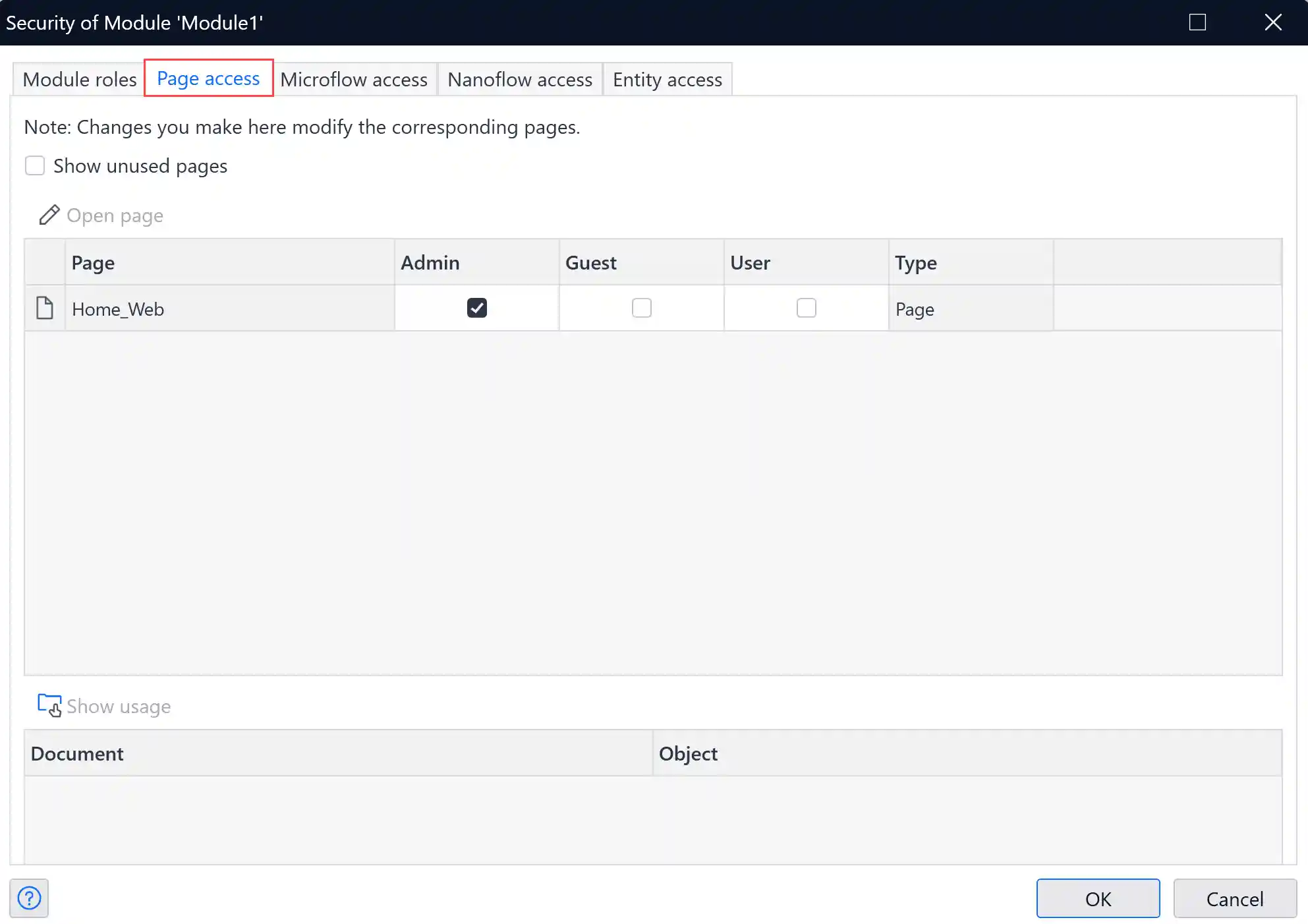The image size is (1308, 924).
Task: Open the Nanoflow access tab
Action: coord(520,78)
